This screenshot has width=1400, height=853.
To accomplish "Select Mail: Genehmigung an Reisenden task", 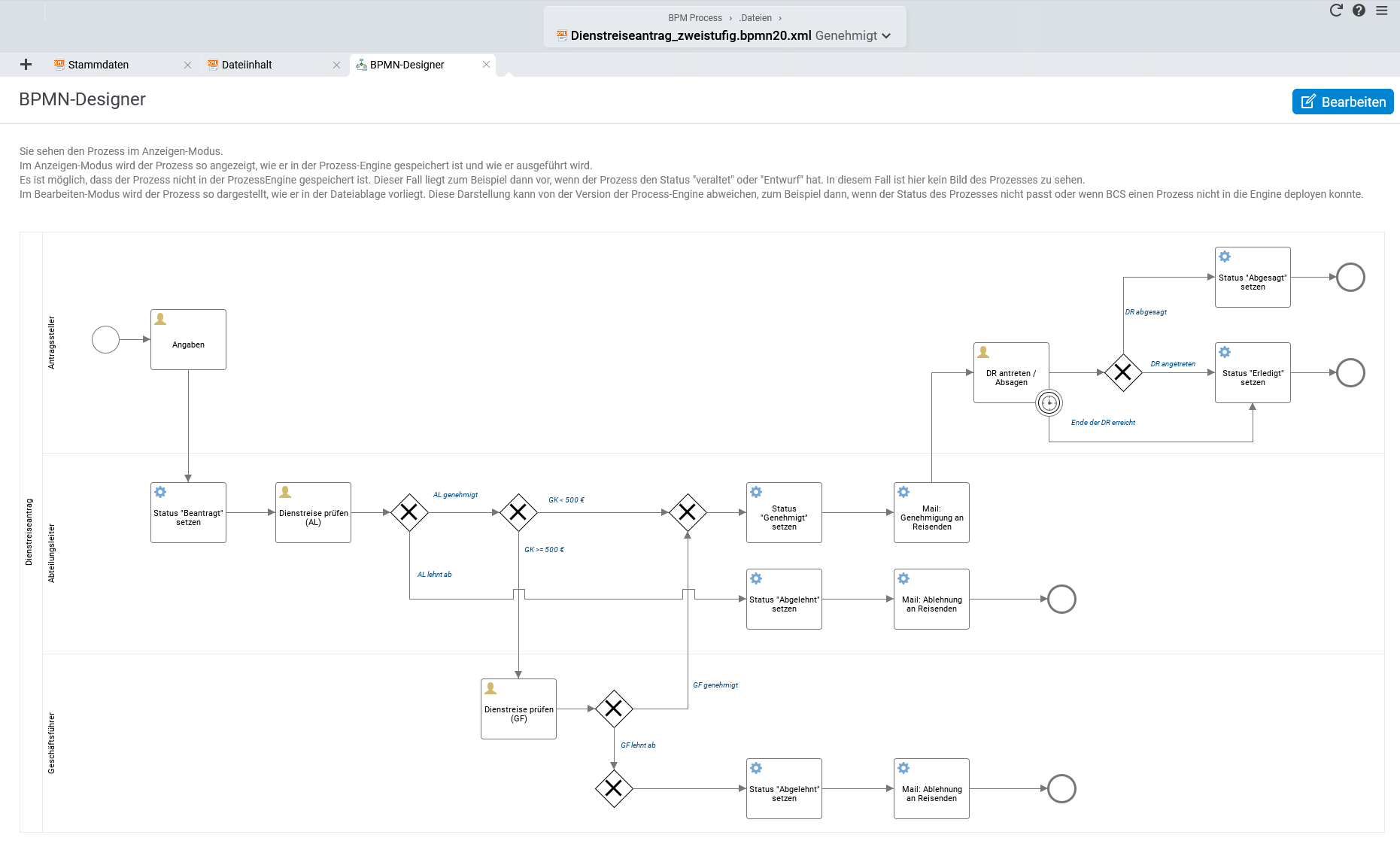I will tap(931, 513).
